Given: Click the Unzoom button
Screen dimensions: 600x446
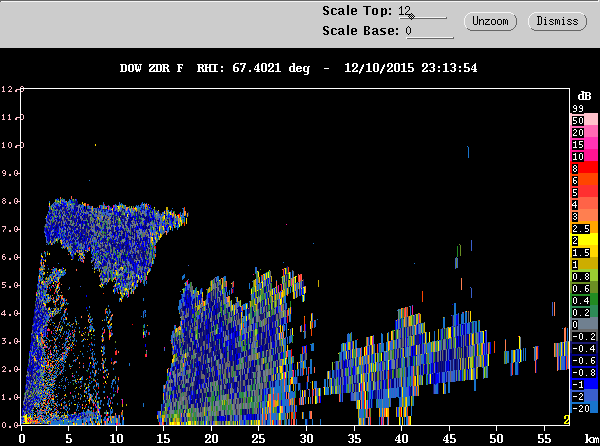Looking at the screenshot, I should pyautogui.click(x=490, y=21).
